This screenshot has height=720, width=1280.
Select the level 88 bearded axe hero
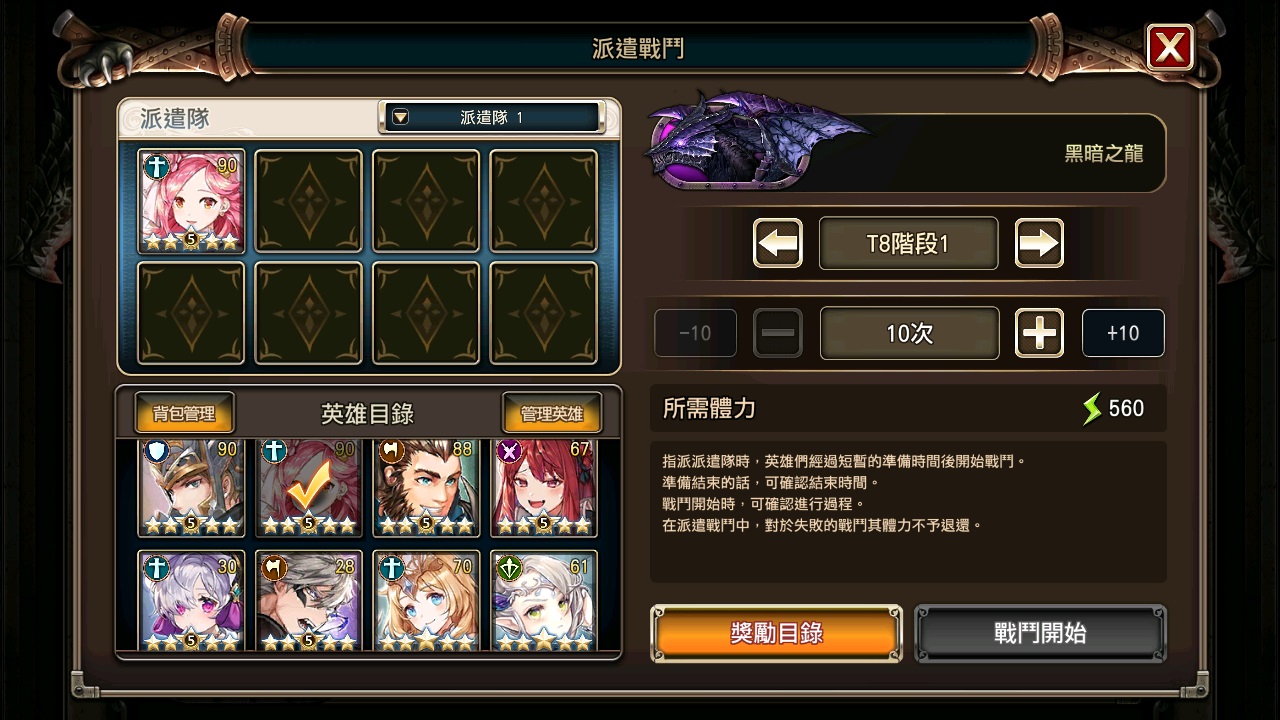[427, 487]
